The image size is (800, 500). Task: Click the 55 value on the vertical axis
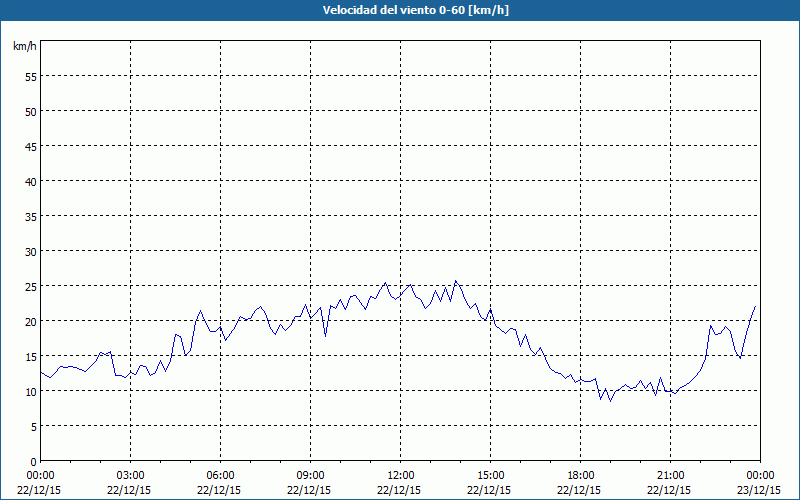coord(31,77)
